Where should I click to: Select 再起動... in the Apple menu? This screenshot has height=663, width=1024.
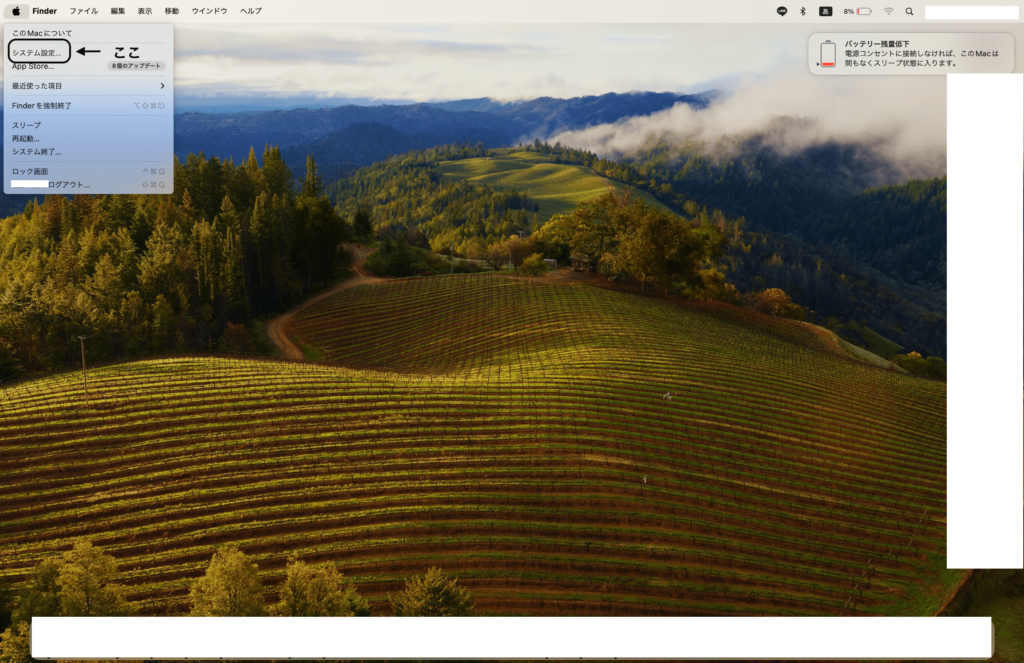click(88, 138)
